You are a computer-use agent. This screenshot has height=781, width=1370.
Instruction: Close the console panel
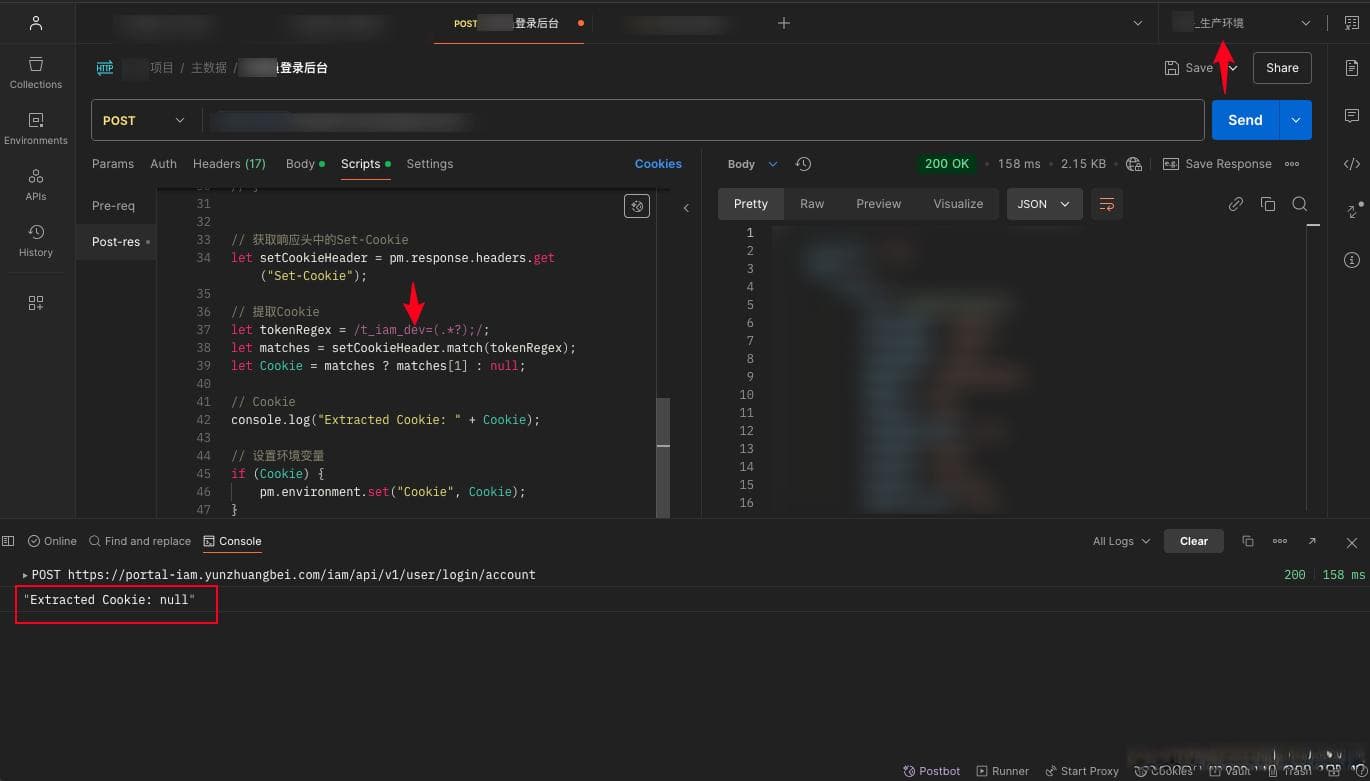click(x=1352, y=543)
